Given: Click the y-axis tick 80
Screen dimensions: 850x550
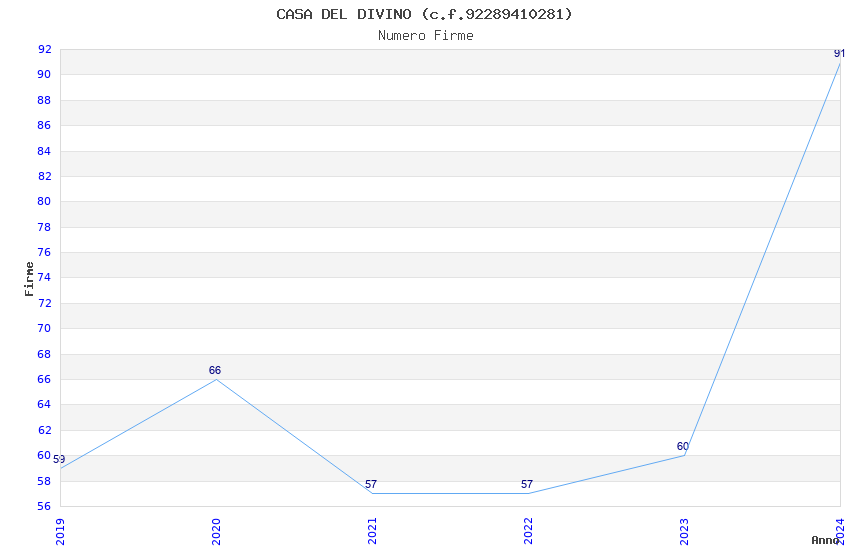Looking at the screenshot, I should coord(44,201).
